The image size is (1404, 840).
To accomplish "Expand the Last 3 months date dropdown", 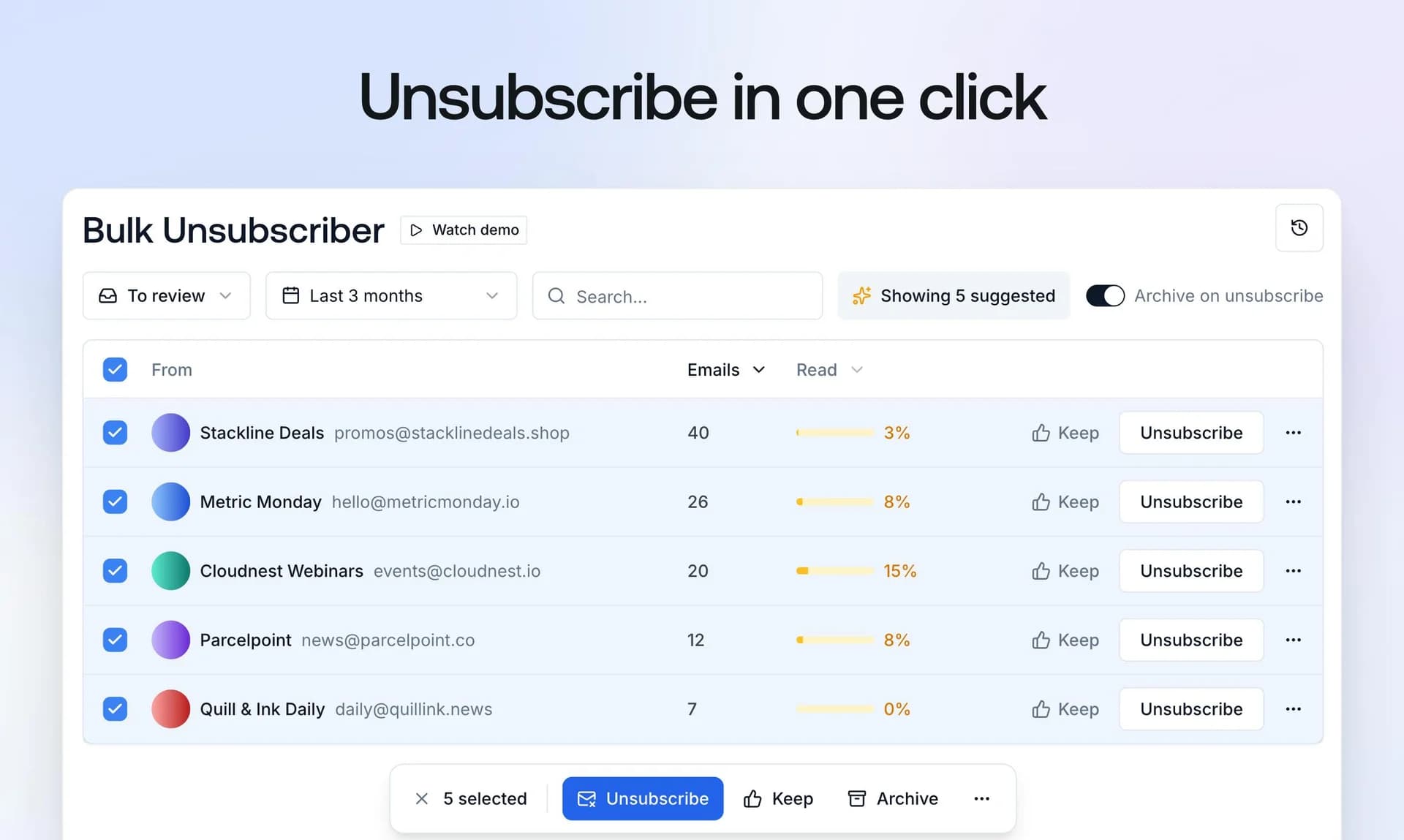I will click(391, 296).
